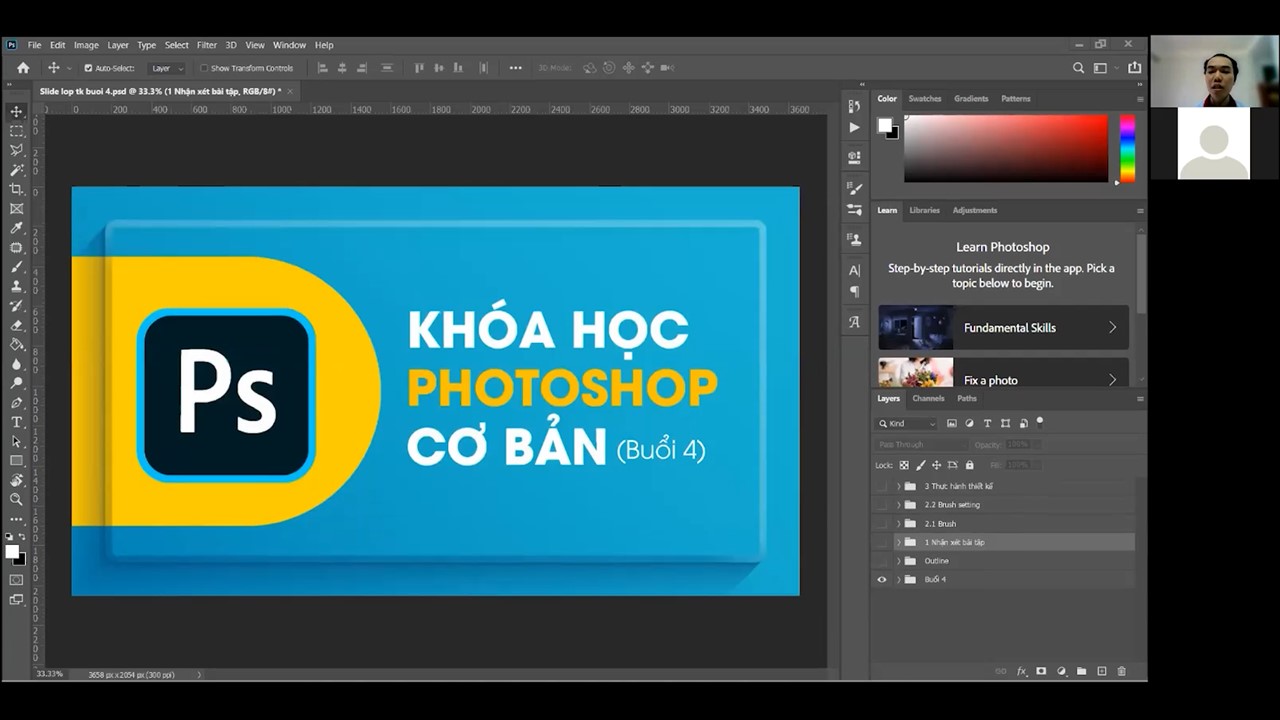Select the Rectangular Marquee tool

[16, 131]
